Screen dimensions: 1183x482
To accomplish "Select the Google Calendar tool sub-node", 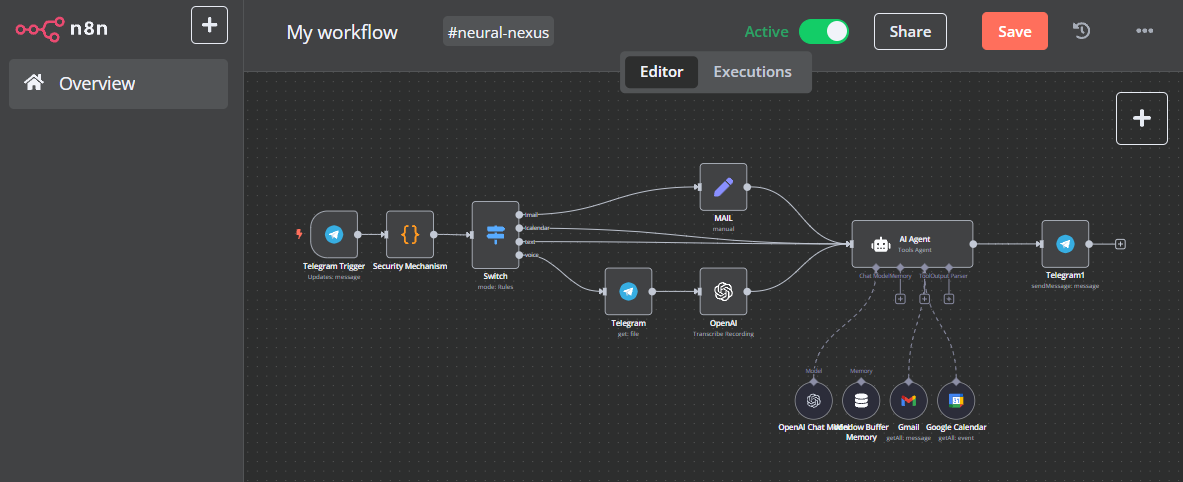I will click(956, 401).
